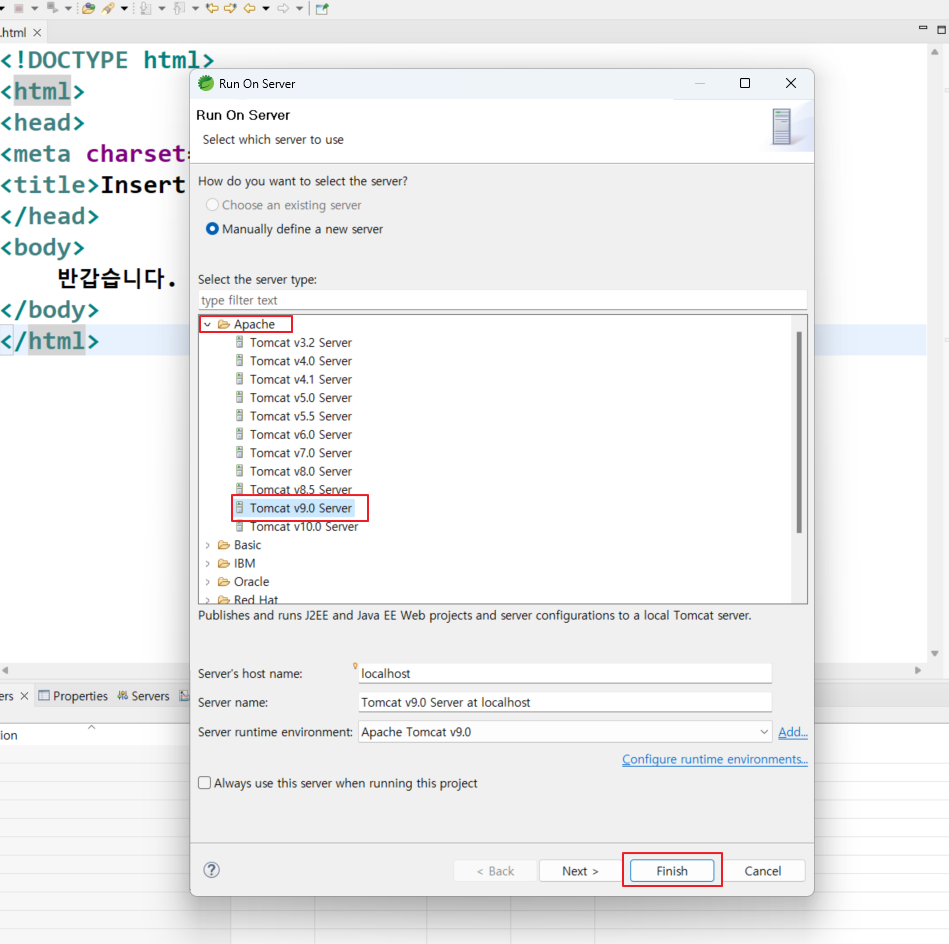Click the Search flashlight toolbar icon
The width and height of the screenshot is (949, 944).
click(108, 8)
